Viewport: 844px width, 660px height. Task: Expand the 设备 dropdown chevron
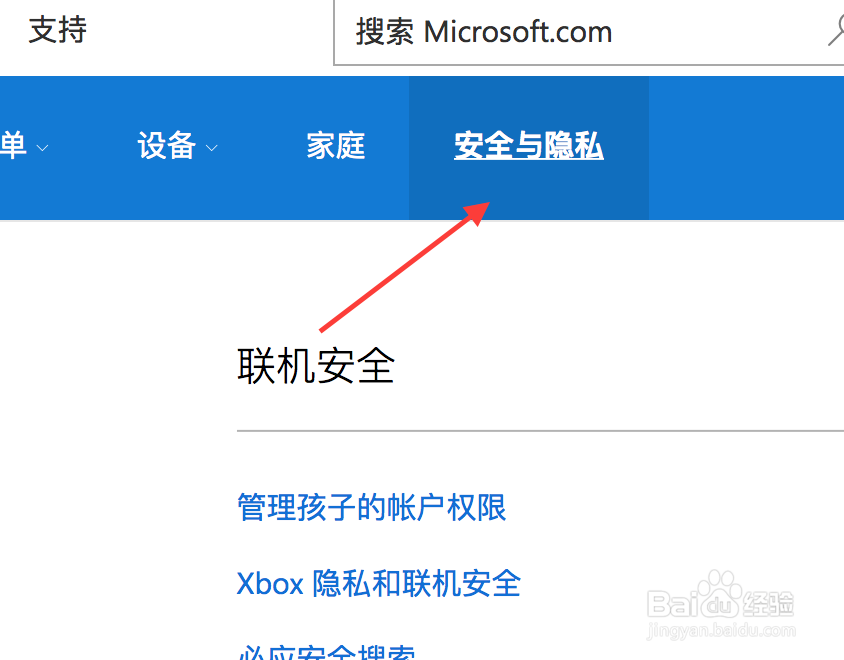pyautogui.click(x=212, y=148)
